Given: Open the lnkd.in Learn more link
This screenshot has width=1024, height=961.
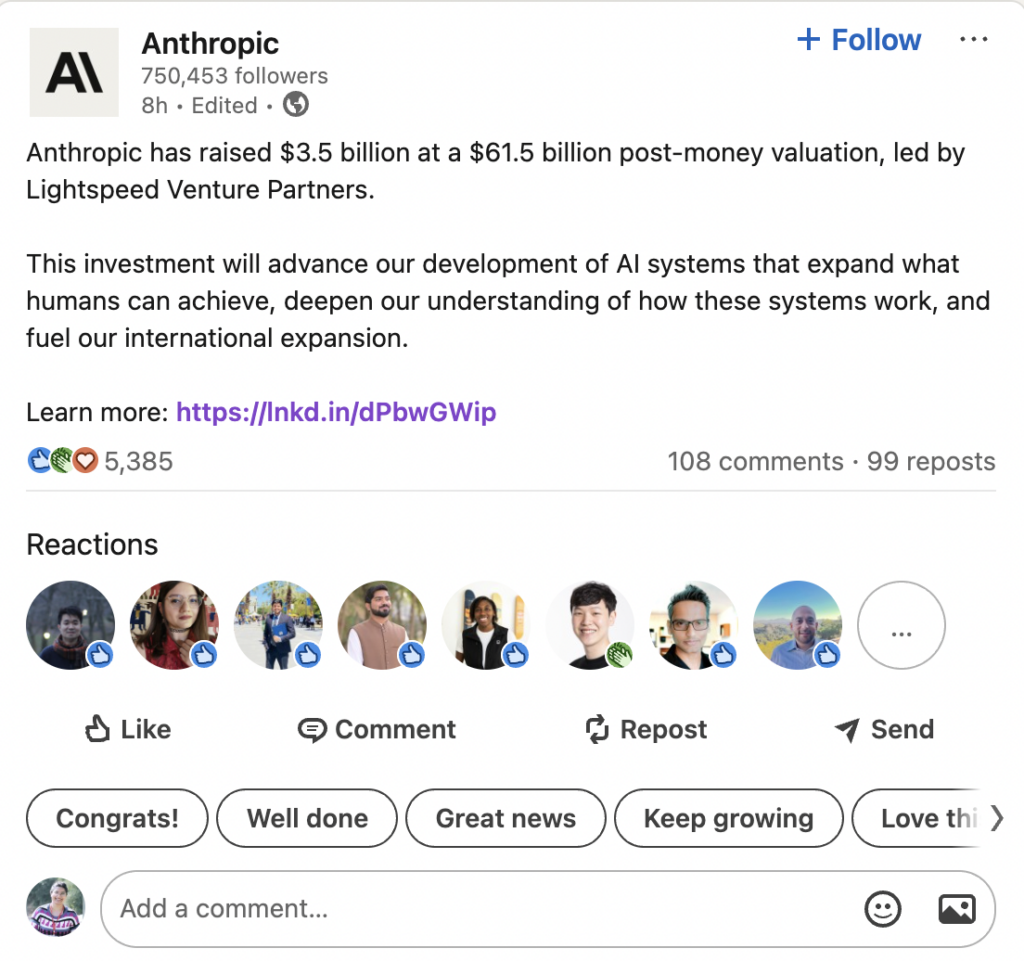Looking at the screenshot, I should tap(336, 412).
